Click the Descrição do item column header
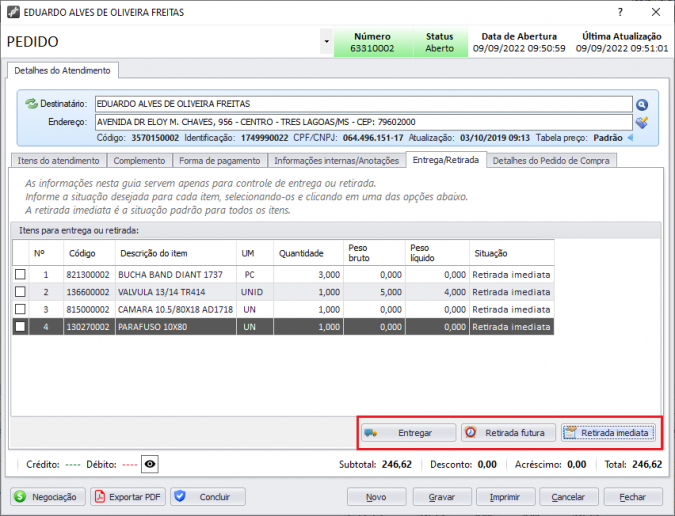The width and height of the screenshot is (675, 516). [176, 253]
